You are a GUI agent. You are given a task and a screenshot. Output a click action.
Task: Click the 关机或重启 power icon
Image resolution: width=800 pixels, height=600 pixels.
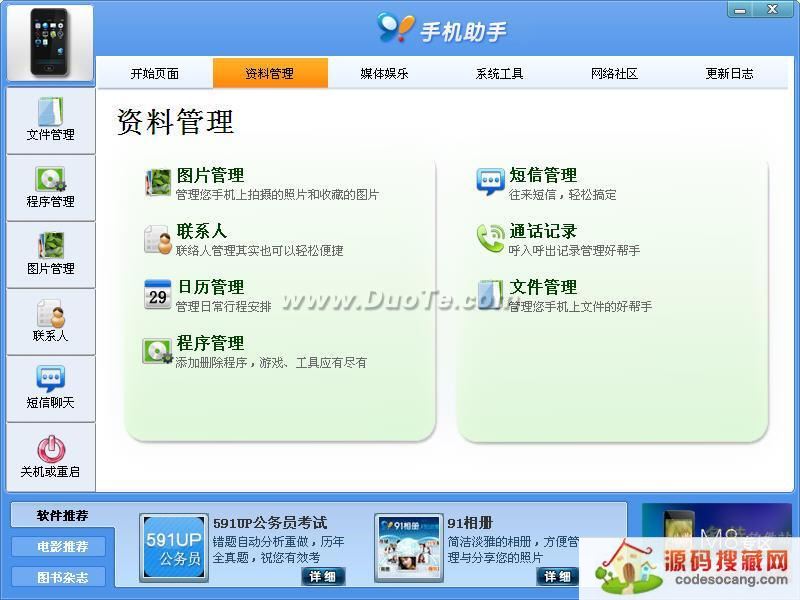(50, 455)
